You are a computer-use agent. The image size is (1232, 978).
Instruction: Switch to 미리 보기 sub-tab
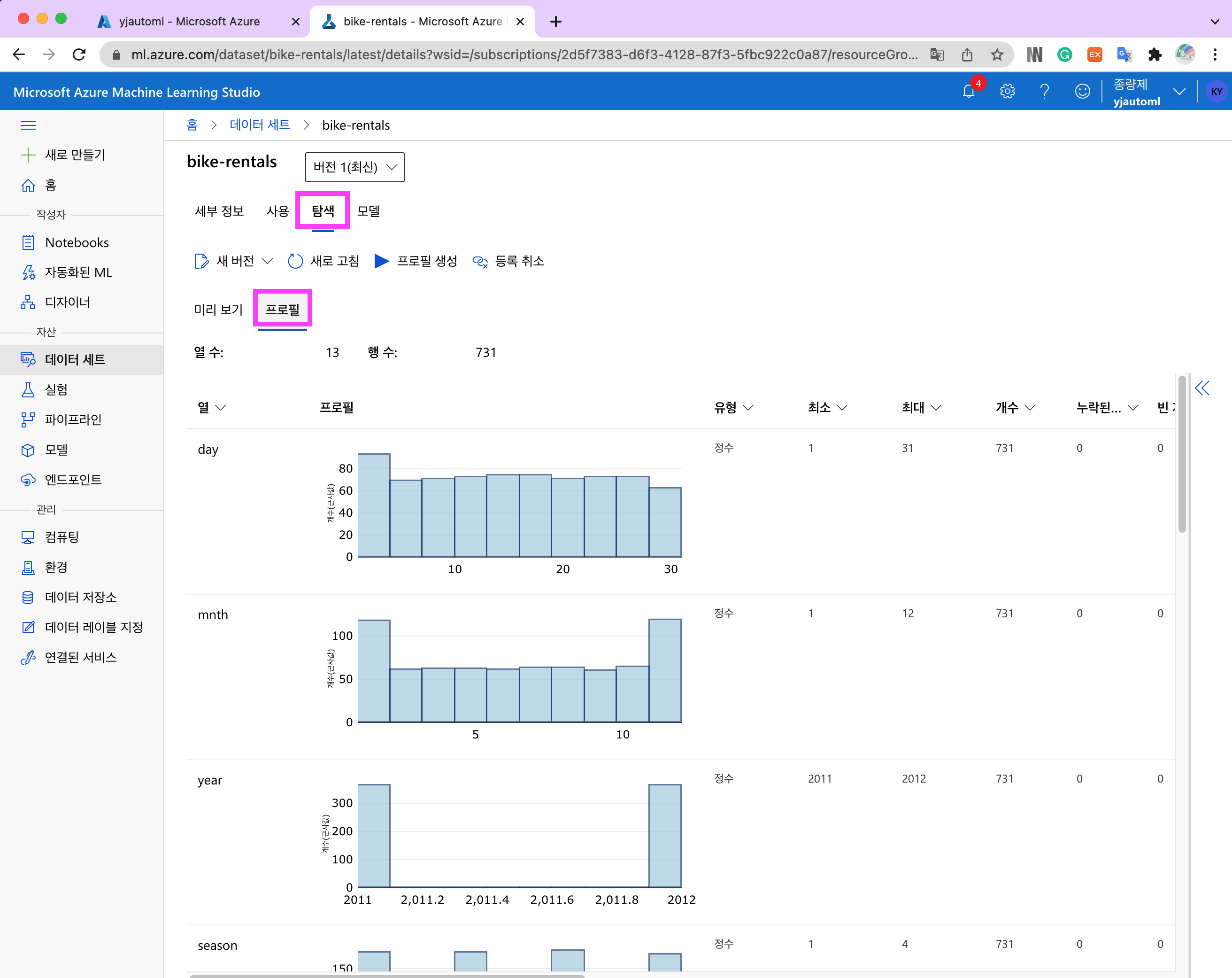click(x=218, y=310)
